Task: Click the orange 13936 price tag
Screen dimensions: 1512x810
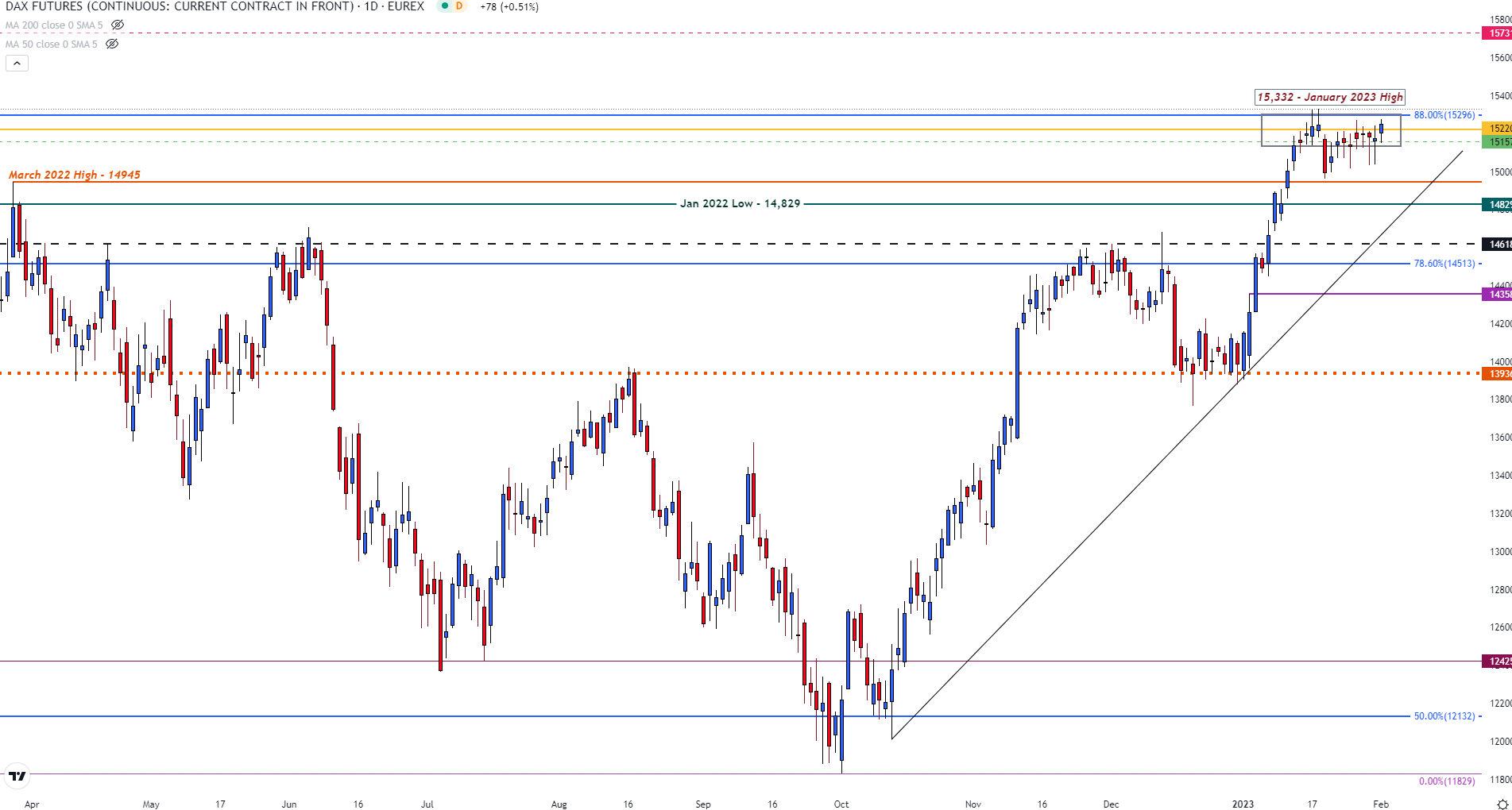Action: click(x=1498, y=374)
